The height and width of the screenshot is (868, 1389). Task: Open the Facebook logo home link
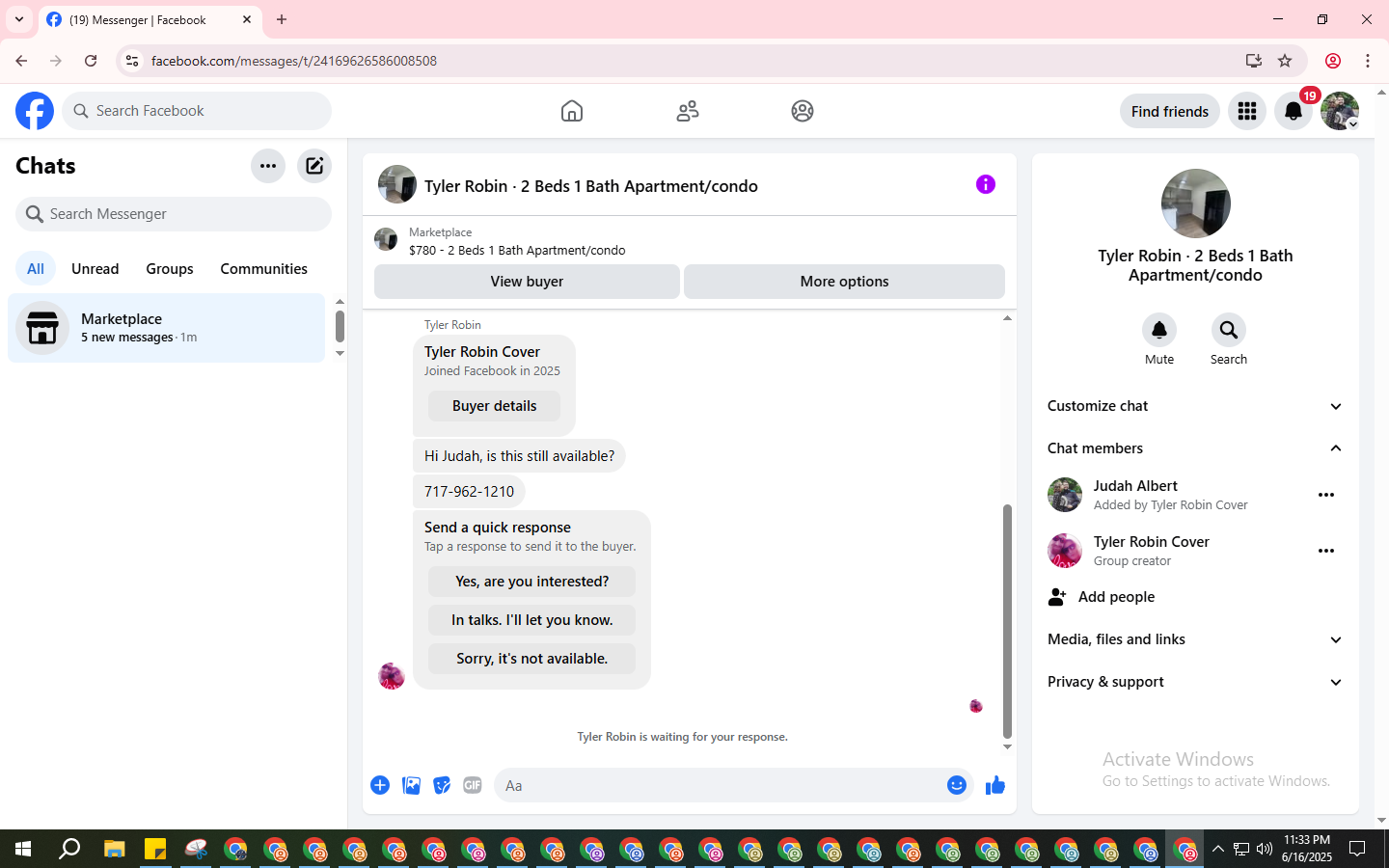(35, 111)
